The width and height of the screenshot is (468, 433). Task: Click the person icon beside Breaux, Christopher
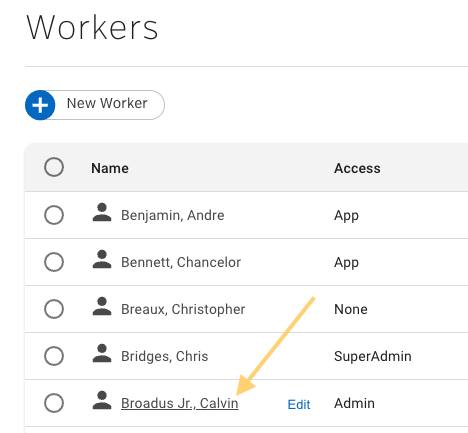(102, 306)
